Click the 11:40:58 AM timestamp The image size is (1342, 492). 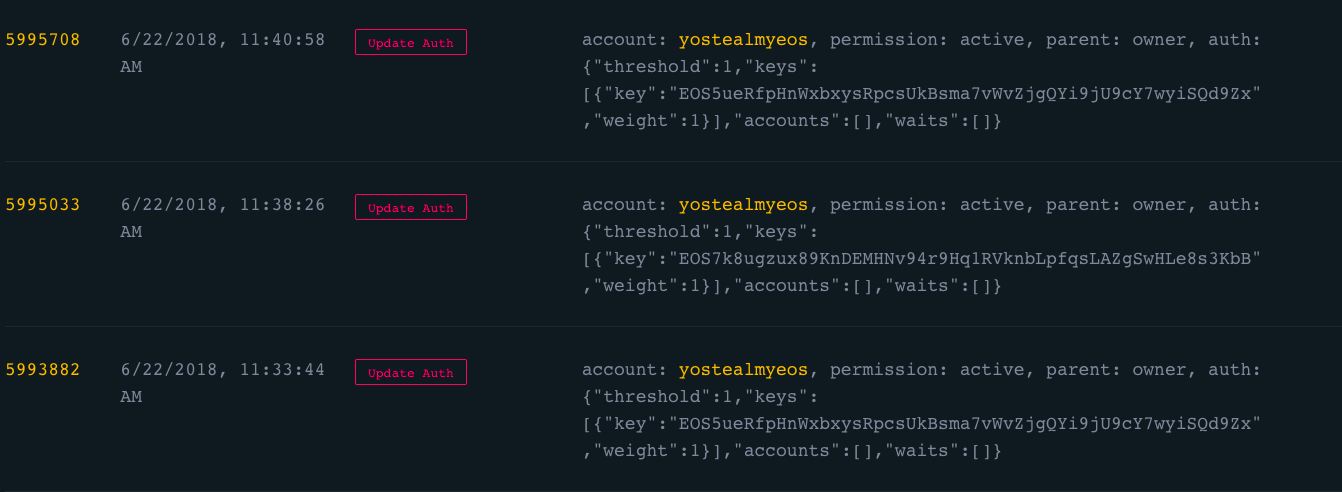coord(222,40)
